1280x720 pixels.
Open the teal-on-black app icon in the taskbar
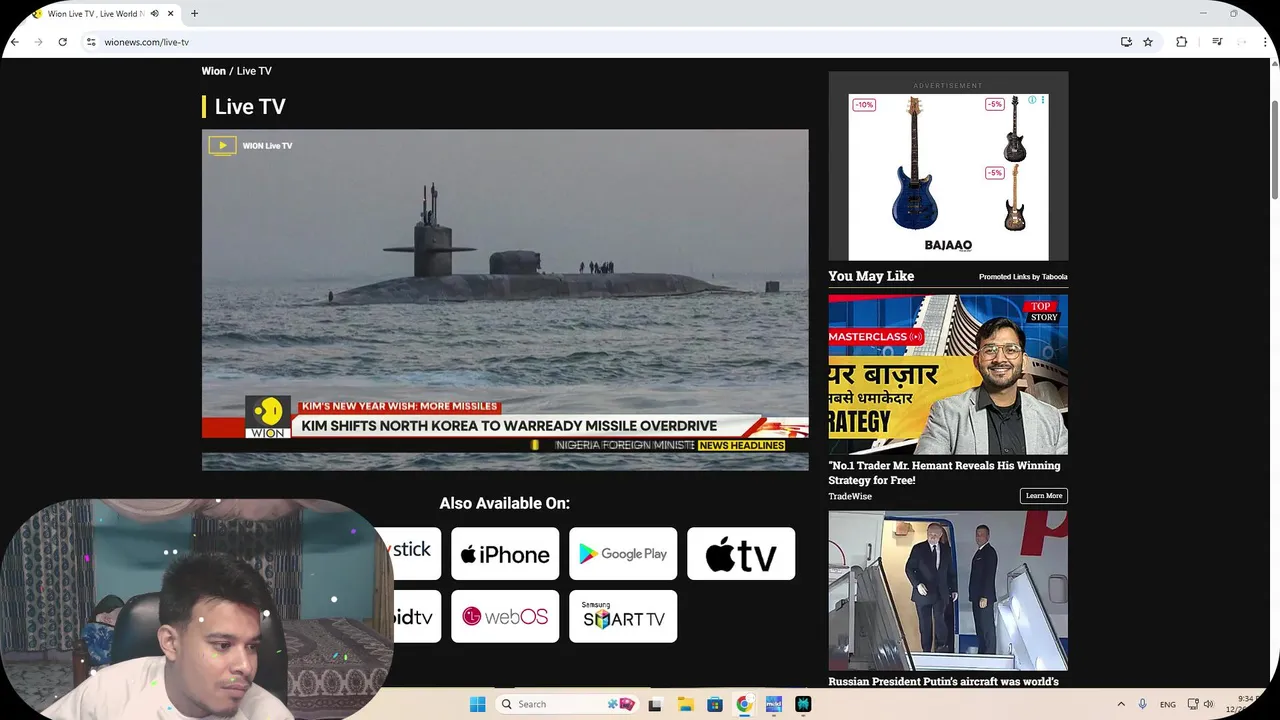tap(803, 704)
